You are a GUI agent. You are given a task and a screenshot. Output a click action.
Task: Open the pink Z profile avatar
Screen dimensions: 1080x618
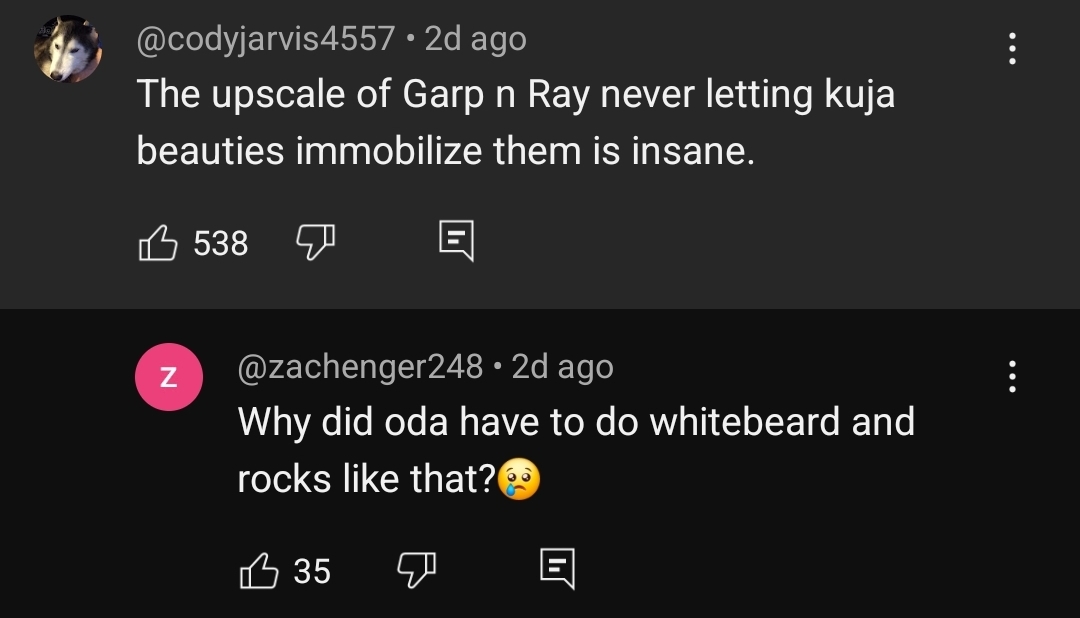point(169,377)
